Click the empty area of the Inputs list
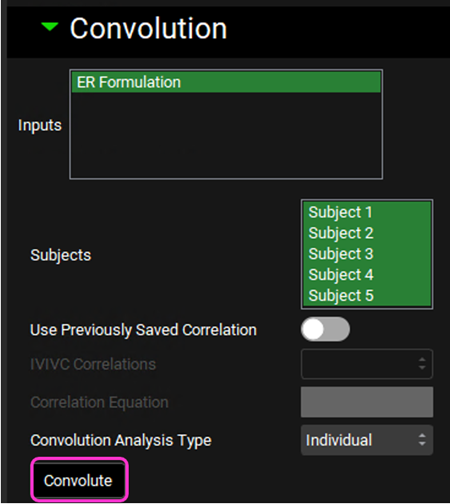Screen dimensions: 450x504 point(226,135)
